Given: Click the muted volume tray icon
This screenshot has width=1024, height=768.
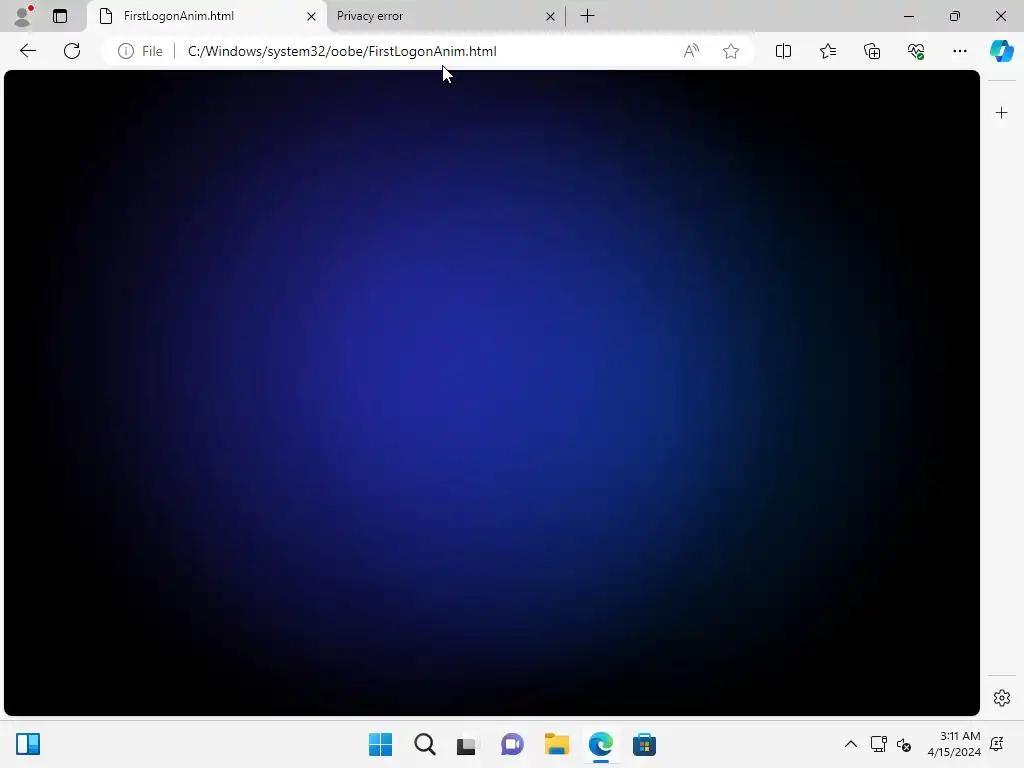Looking at the screenshot, I should [x=904, y=744].
